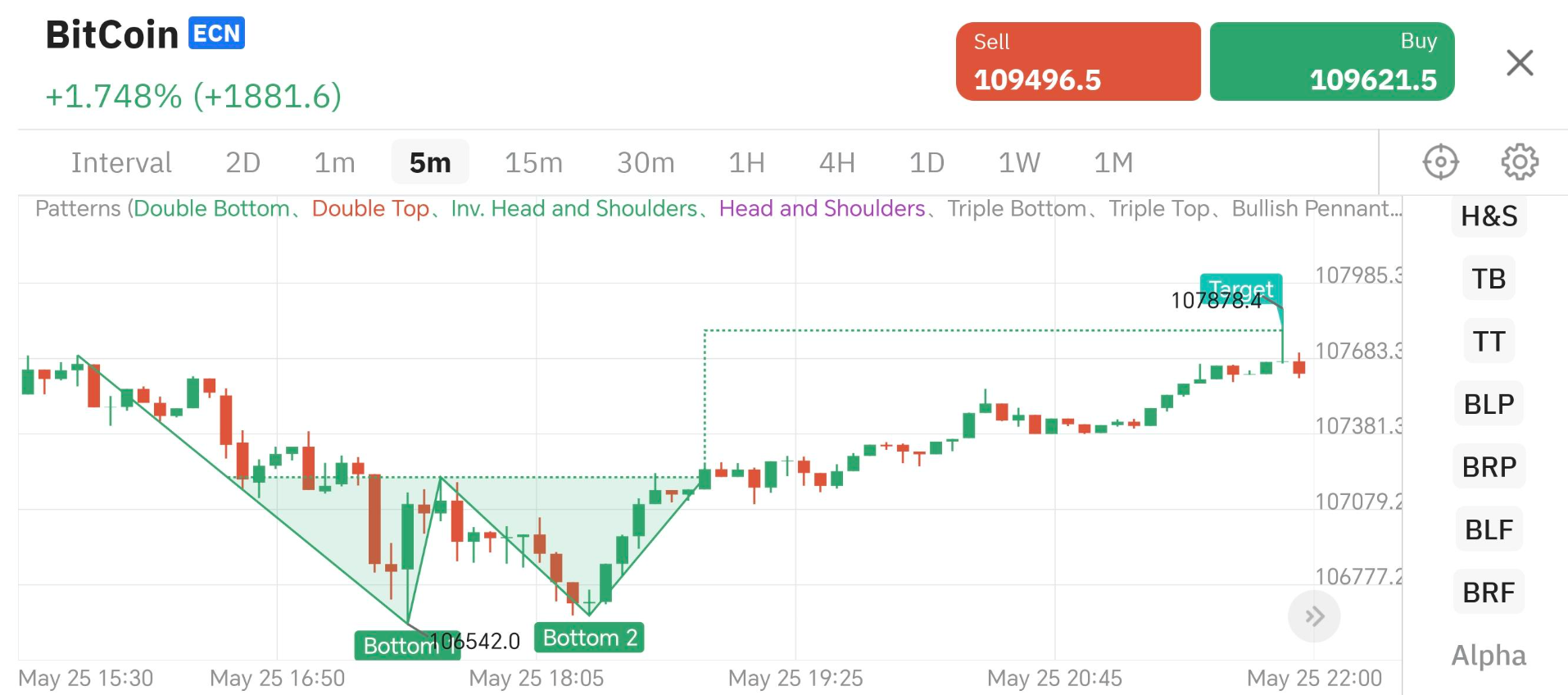
Task: Expand chart with double chevron arrow
Action: (1314, 616)
